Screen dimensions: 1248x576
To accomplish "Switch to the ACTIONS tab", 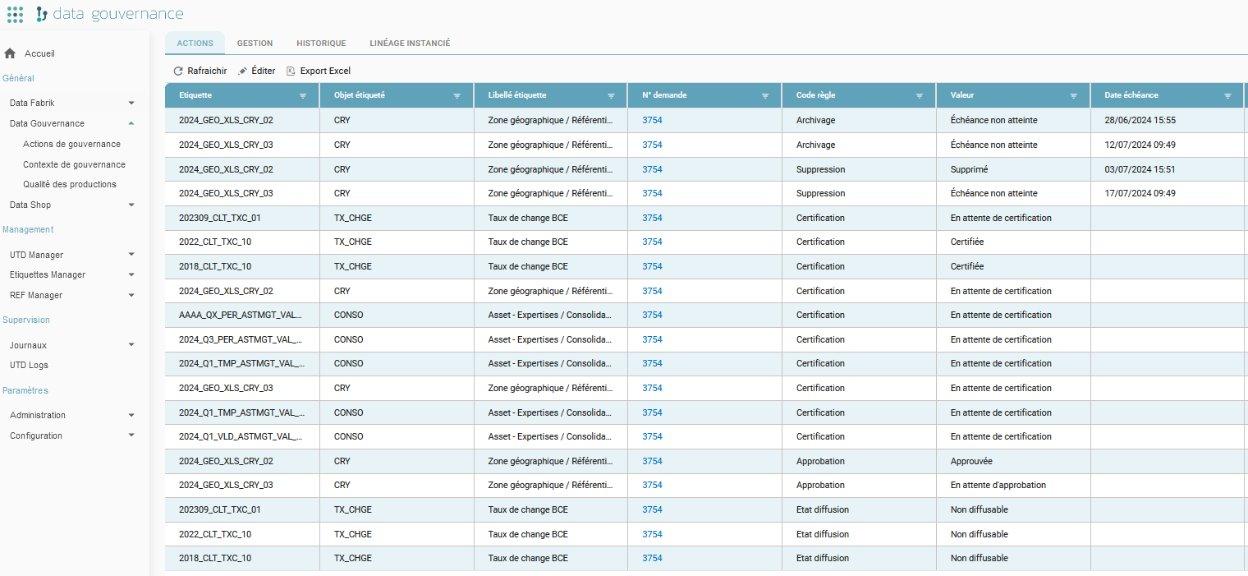I will 195,43.
